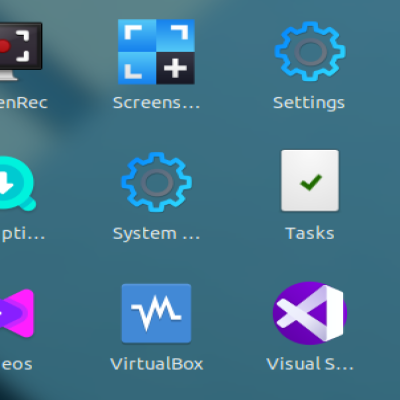Screen dimensions: 400x400
Task: Open the magenta video player icon
Action: [x=17, y=313]
